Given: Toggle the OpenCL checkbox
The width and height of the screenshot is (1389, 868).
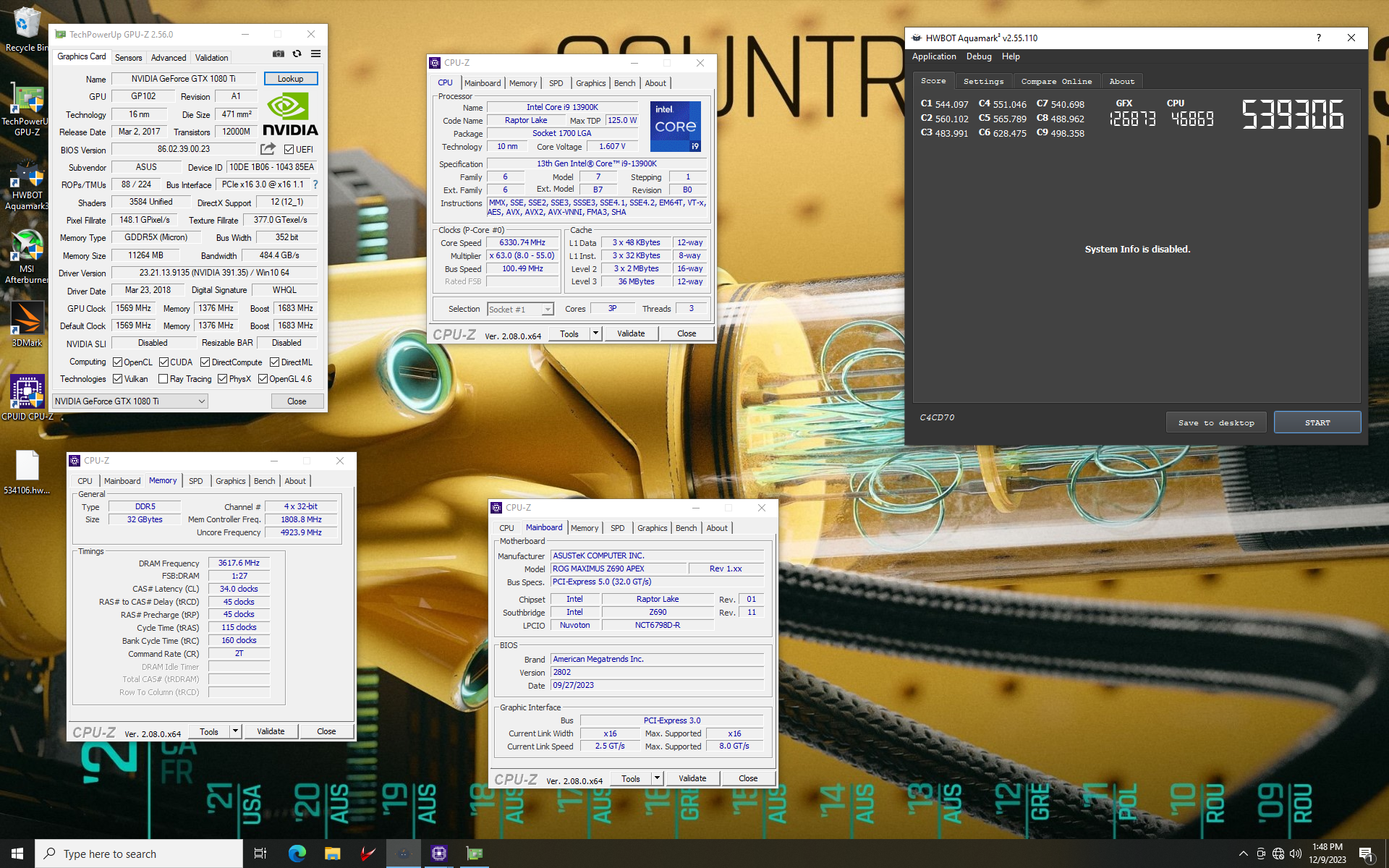Looking at the screenshot, I should tap(118, 362).
